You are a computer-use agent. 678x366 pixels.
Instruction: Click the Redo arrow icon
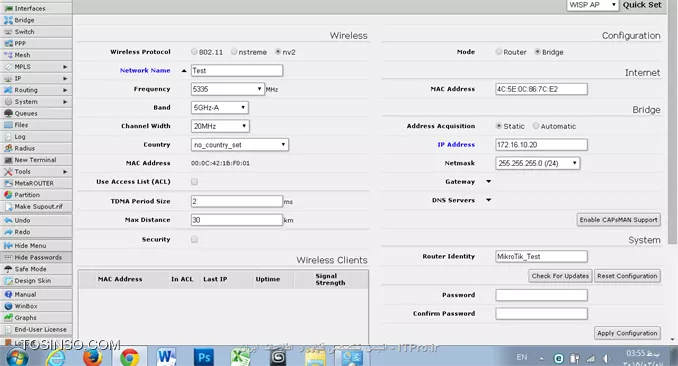pyautogui.click(x=8, y=232)
